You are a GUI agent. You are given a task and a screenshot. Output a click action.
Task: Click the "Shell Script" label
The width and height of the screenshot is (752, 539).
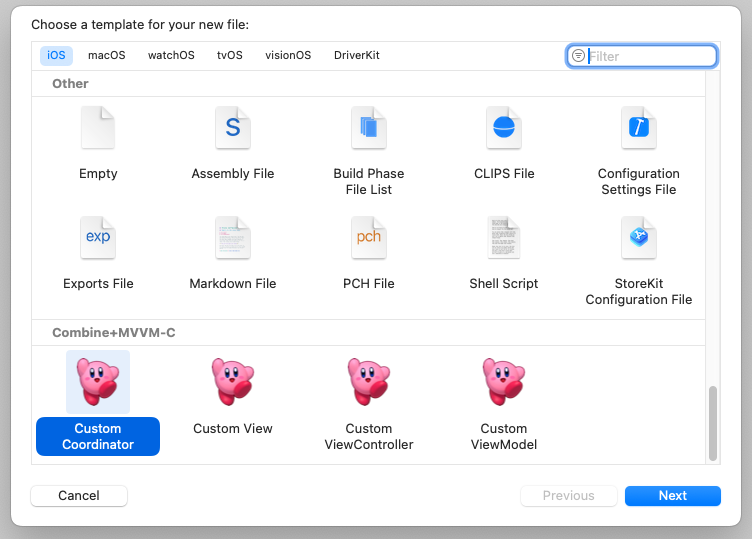pyautogui.click(x=504, y=283)
